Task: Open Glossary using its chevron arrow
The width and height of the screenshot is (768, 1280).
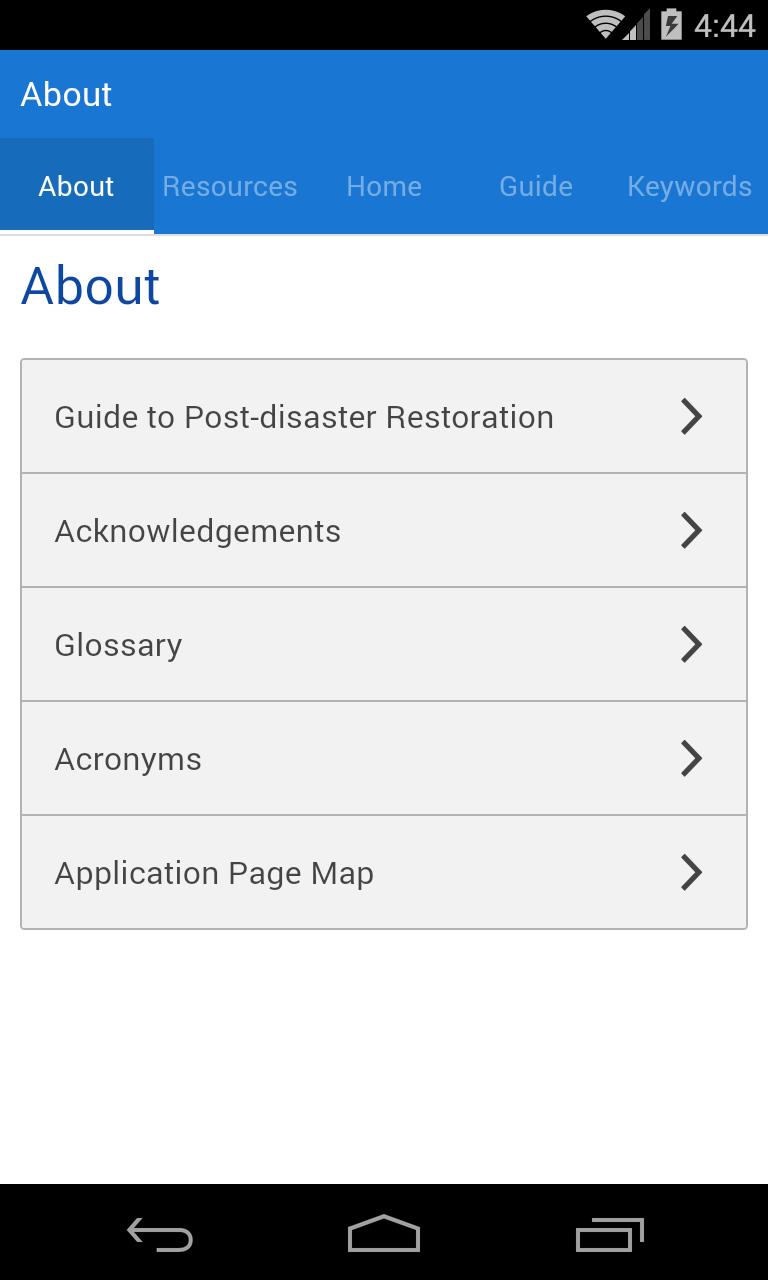Action: (691, 644)
